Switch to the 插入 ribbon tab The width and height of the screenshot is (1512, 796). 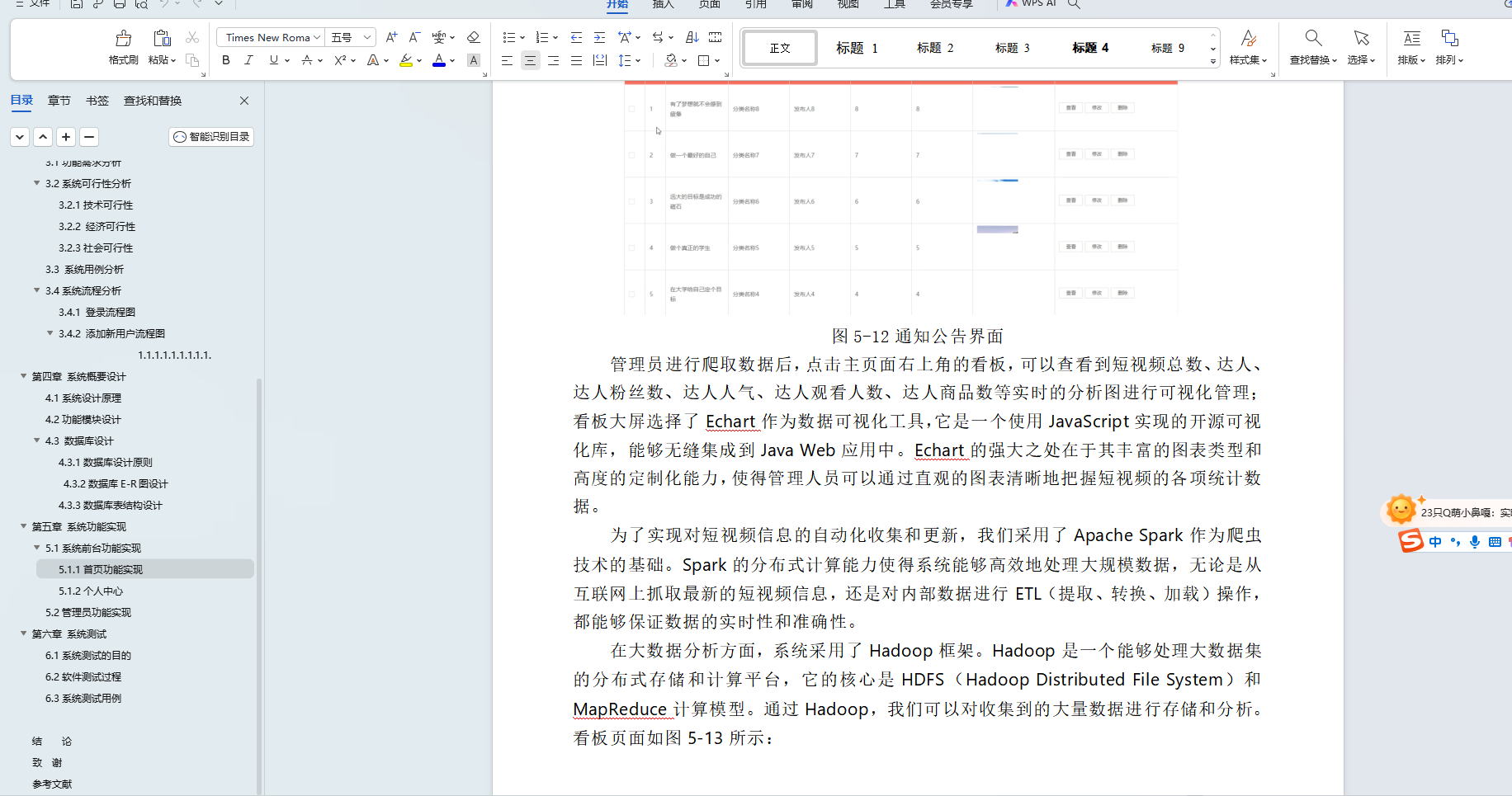[664, 4]
